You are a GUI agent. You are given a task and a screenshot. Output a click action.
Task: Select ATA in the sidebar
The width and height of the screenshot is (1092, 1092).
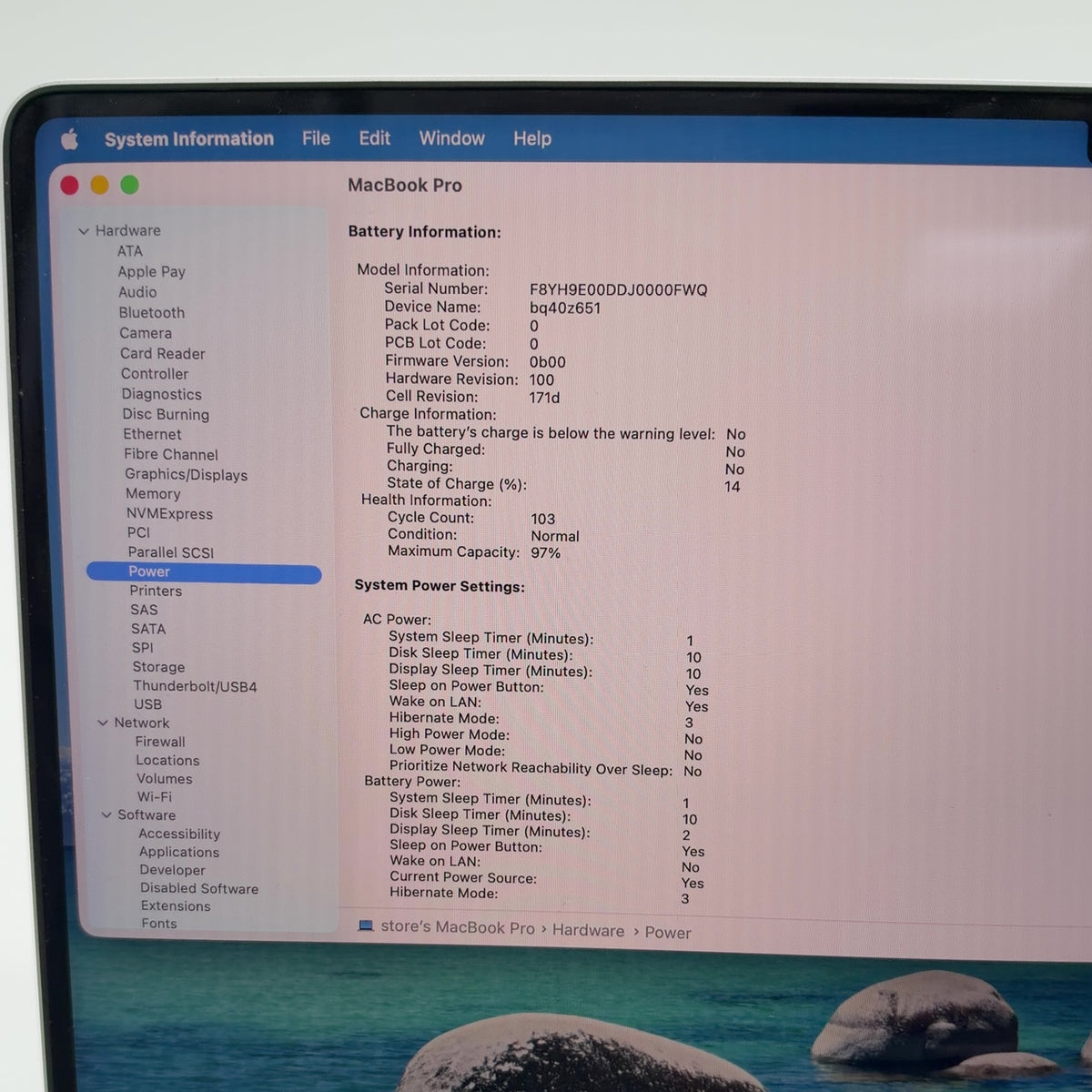point(129,251)
